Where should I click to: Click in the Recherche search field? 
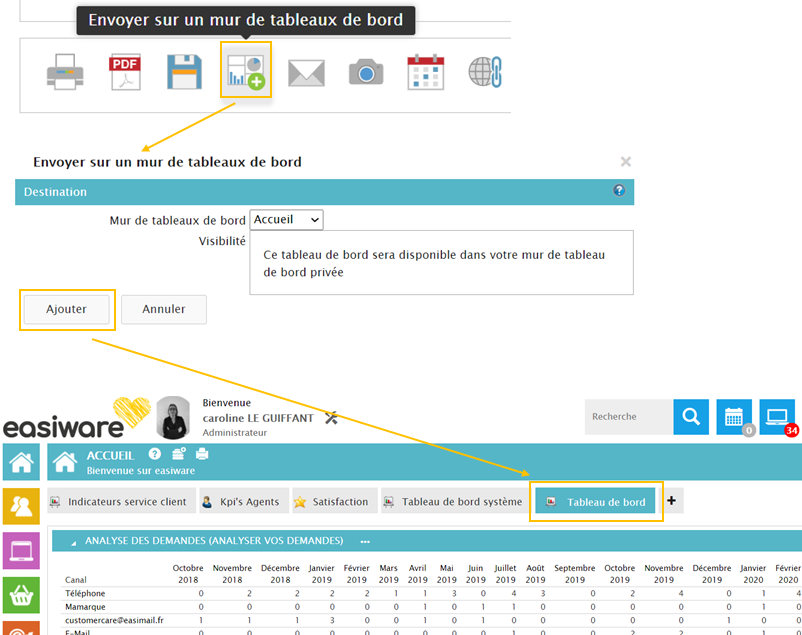628,416
